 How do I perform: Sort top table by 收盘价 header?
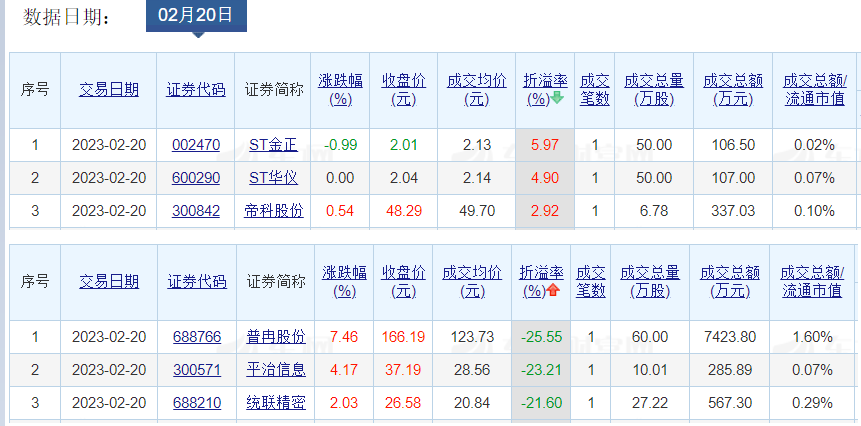405,89
